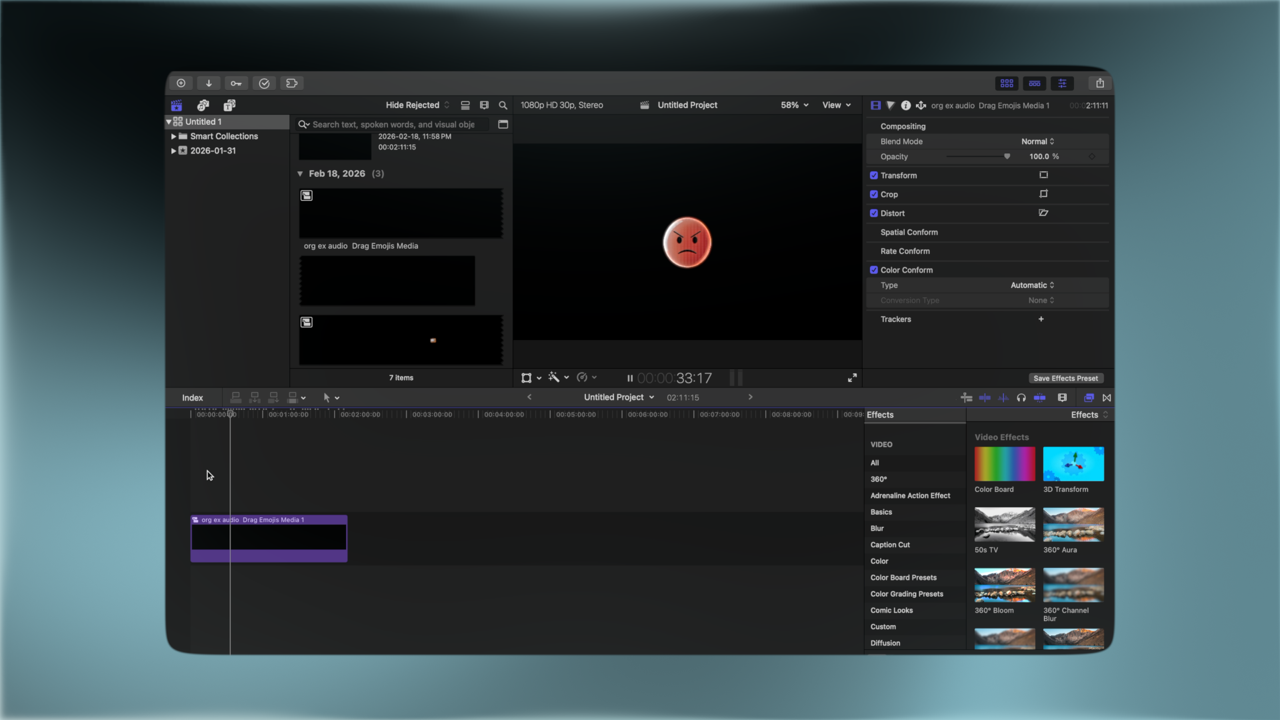Open the Share inspector icon
The width and height of the screenshot is (1280, 720).
click(921, 105)
